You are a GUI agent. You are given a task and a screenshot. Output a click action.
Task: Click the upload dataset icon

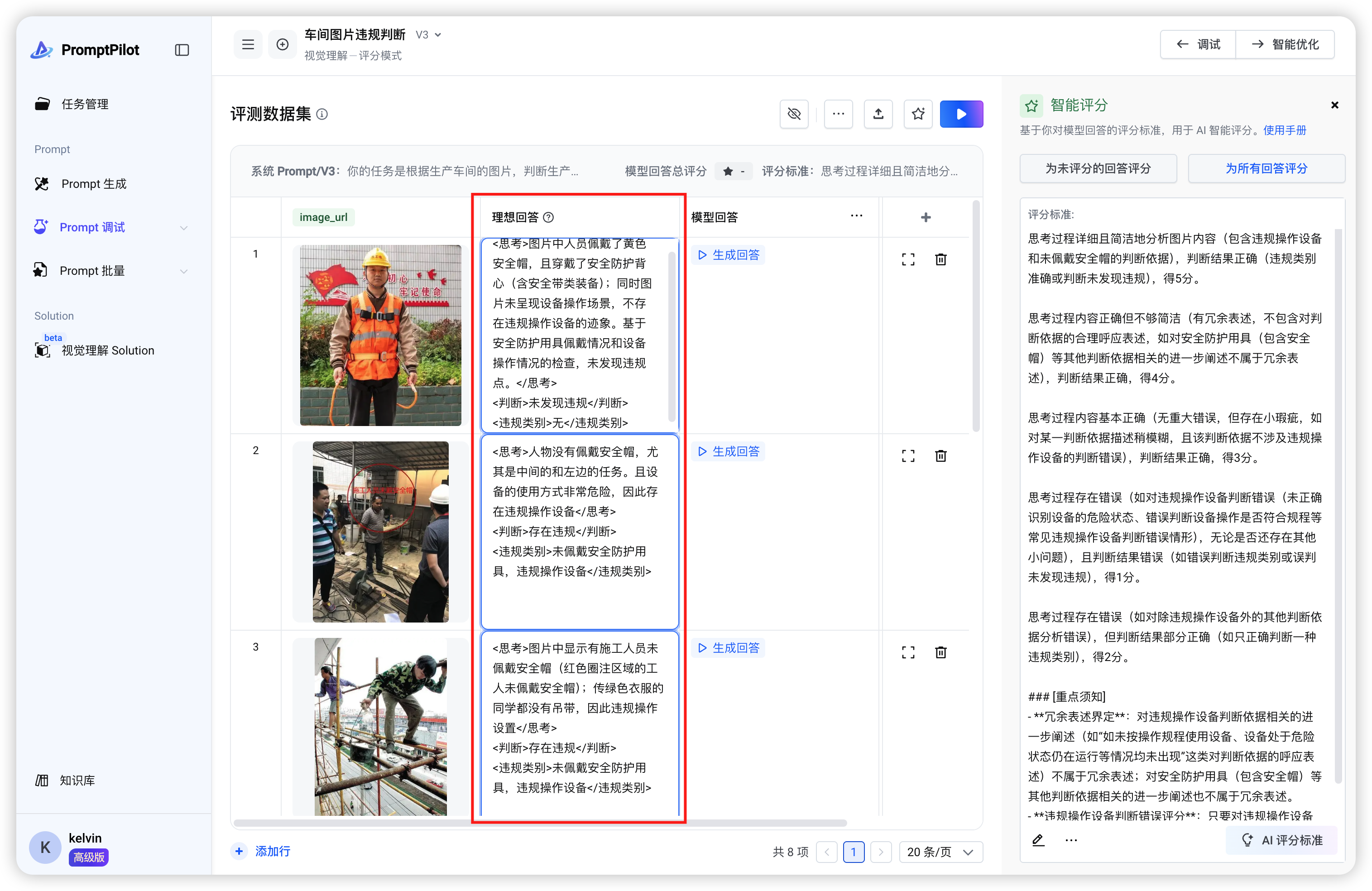tap(878, 114)
